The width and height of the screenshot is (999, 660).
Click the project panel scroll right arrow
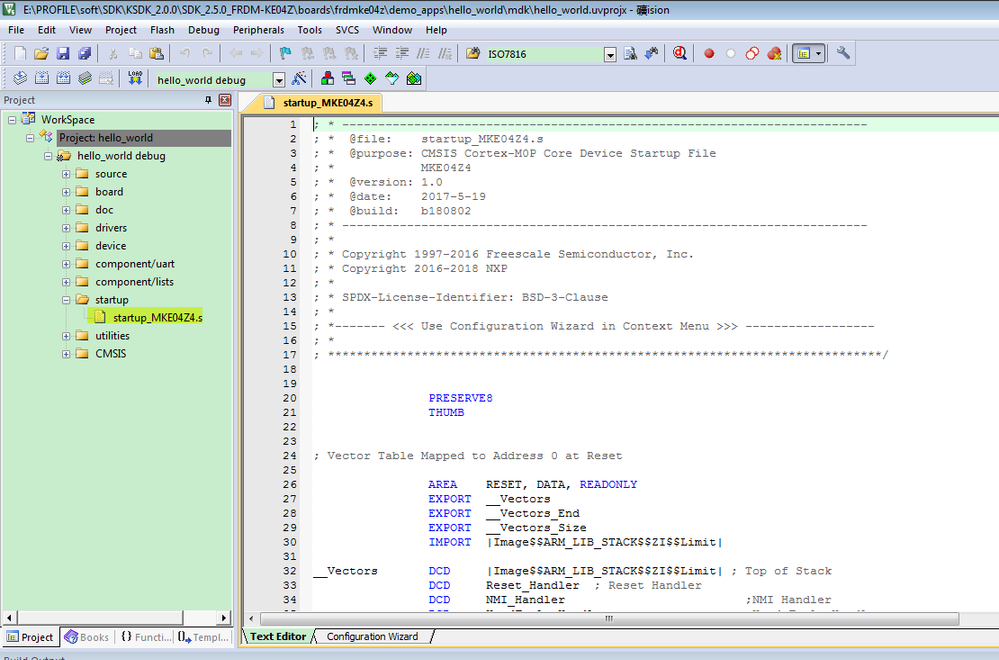click(x=224, y=618)
